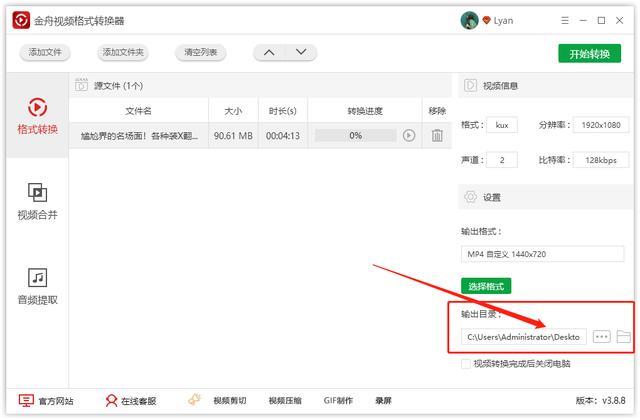The width and height of the screenshot is (640, 420).
Task: Click the 0% conversion progress bar
Action: point(355,135)
